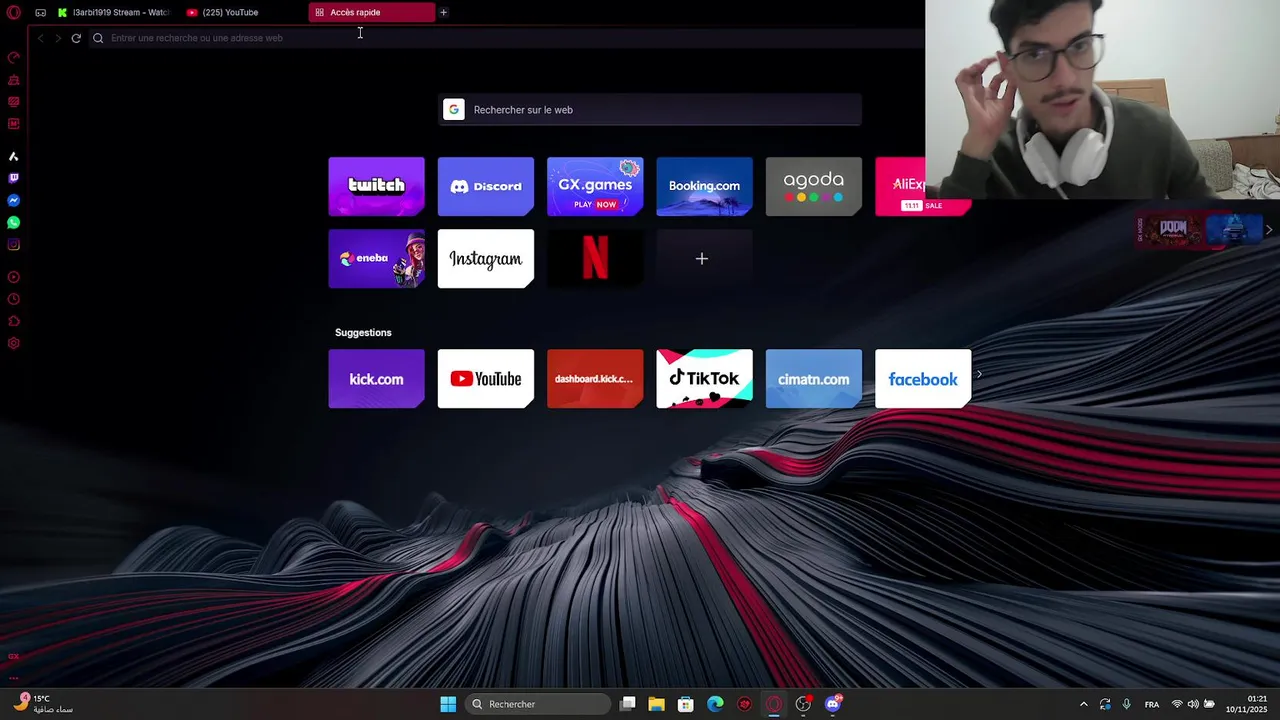Click the three-dots sidebar setup button

point(14,678)
